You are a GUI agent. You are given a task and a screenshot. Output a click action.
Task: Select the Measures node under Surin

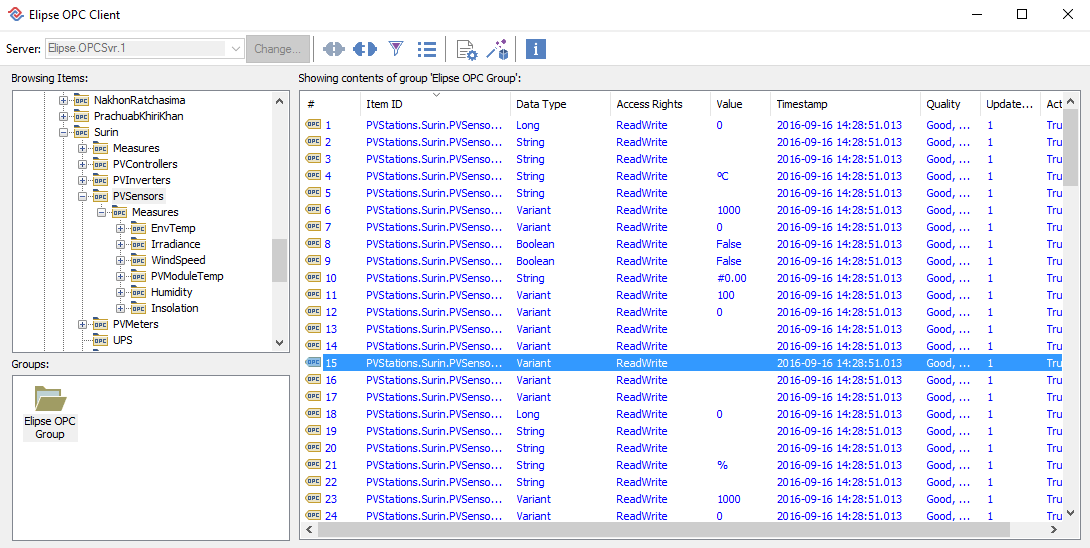pos(136,148)
